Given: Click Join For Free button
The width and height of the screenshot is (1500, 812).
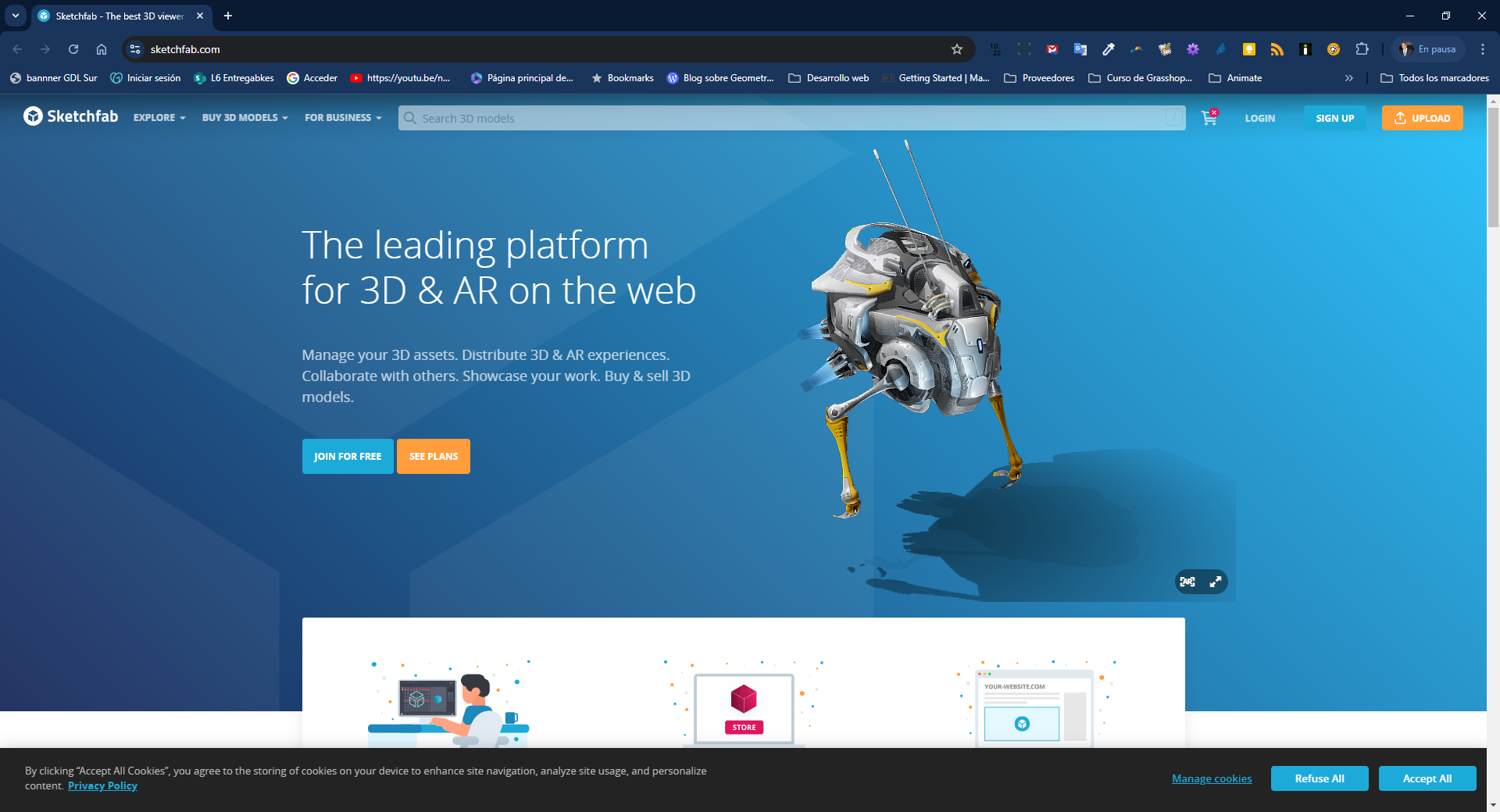Looking at the screenshot, I should point(348,456).
